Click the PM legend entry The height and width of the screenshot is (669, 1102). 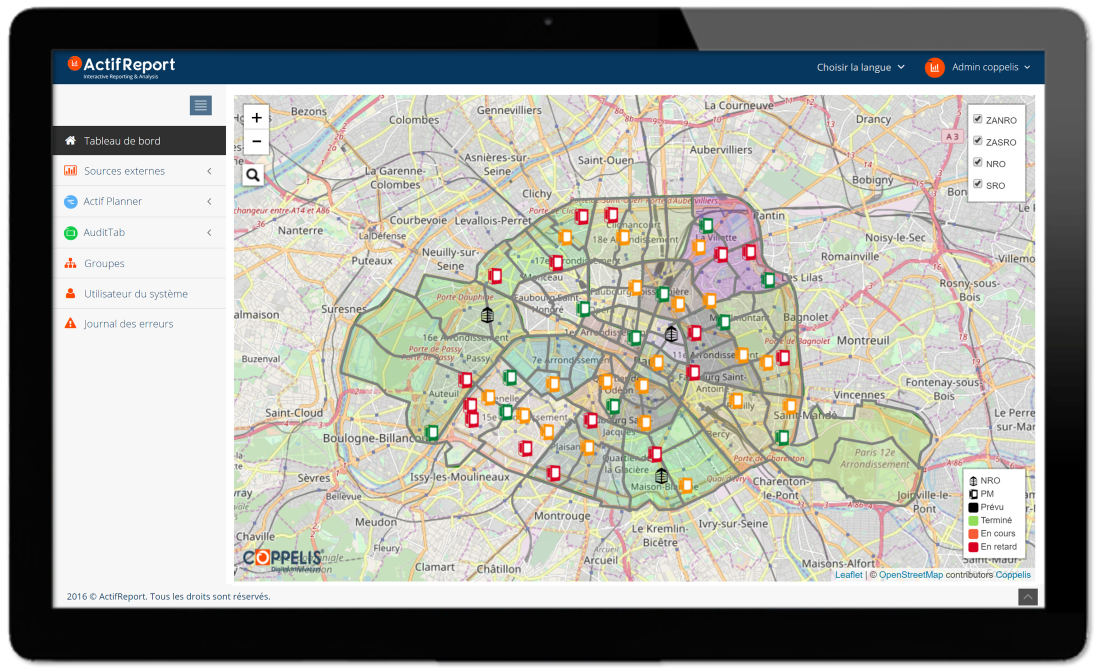coord(982,494)
